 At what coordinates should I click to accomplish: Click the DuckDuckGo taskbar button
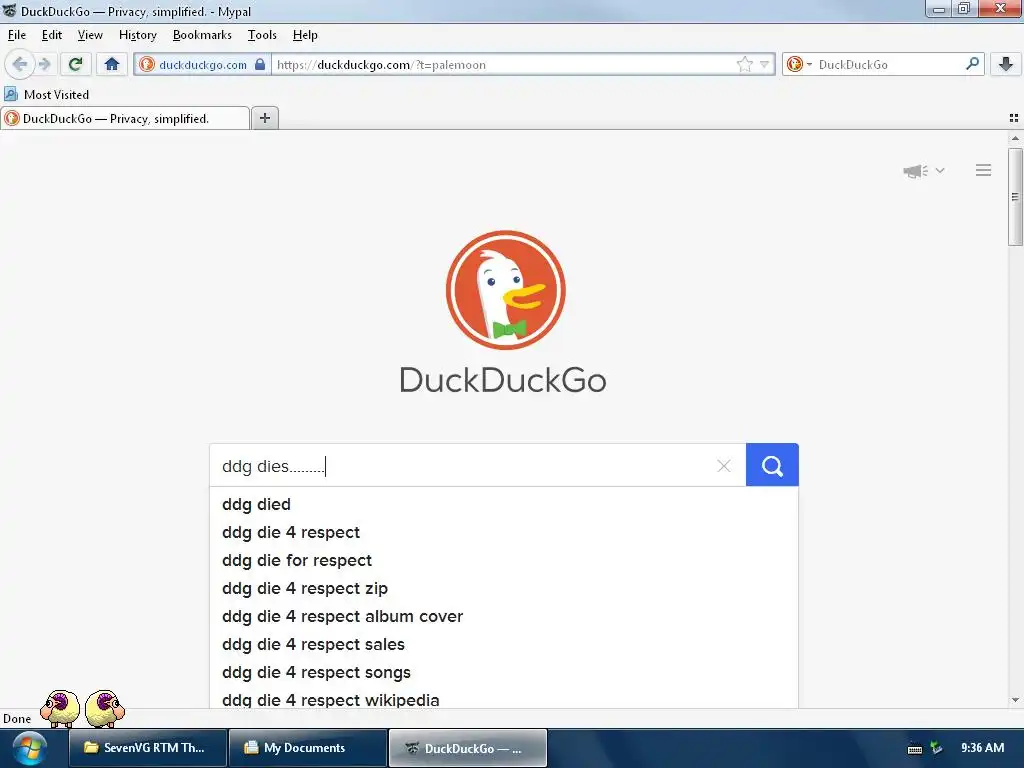[468, 748]
